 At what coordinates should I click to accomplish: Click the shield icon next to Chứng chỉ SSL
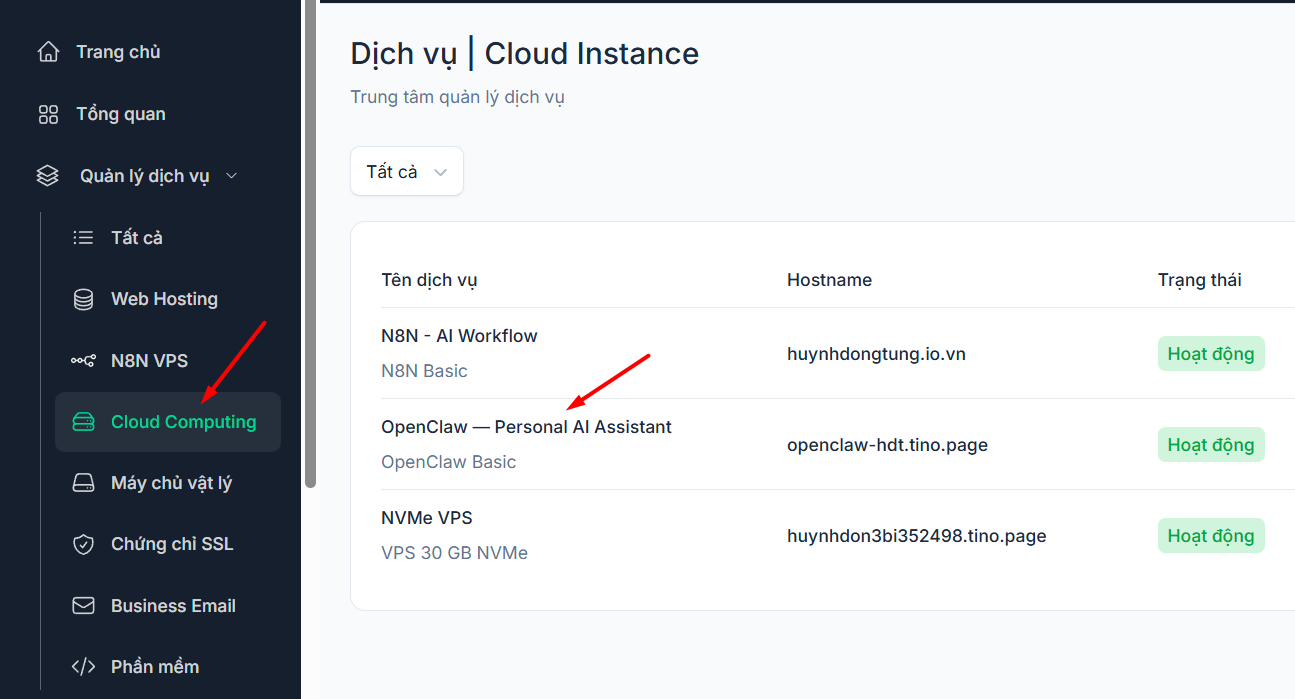pyautogui.click(x=83, y=543)
